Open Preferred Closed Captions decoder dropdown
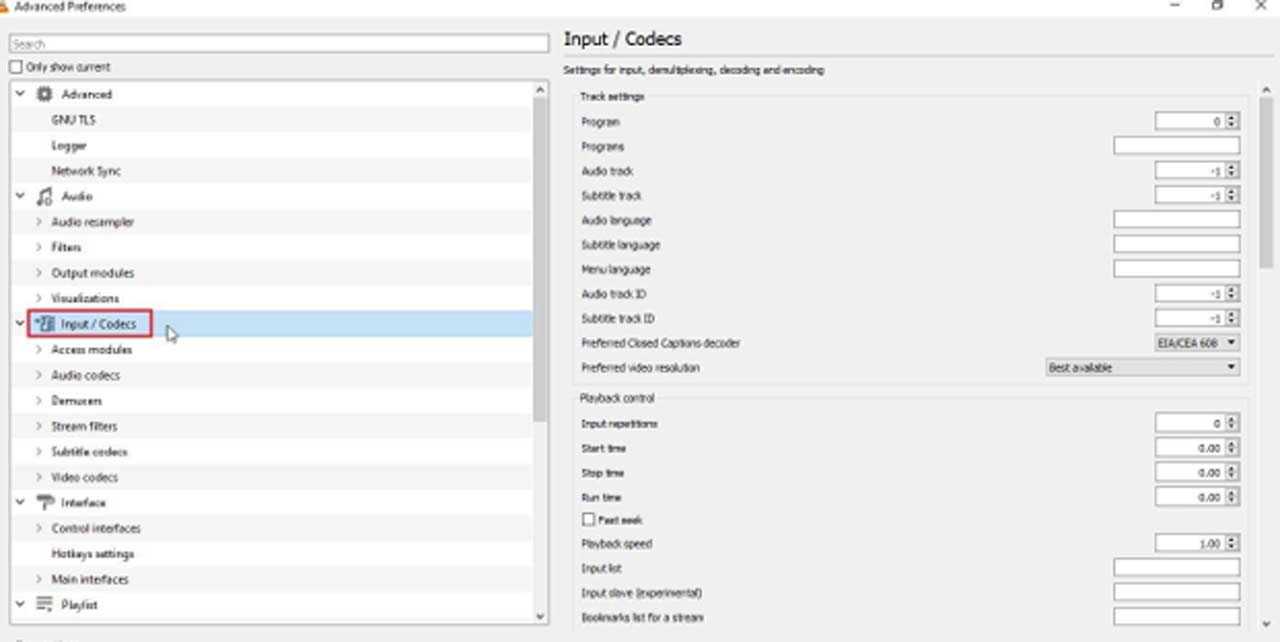The image size is (1280, 642). pyautogui.click(x=1193, y=343)
